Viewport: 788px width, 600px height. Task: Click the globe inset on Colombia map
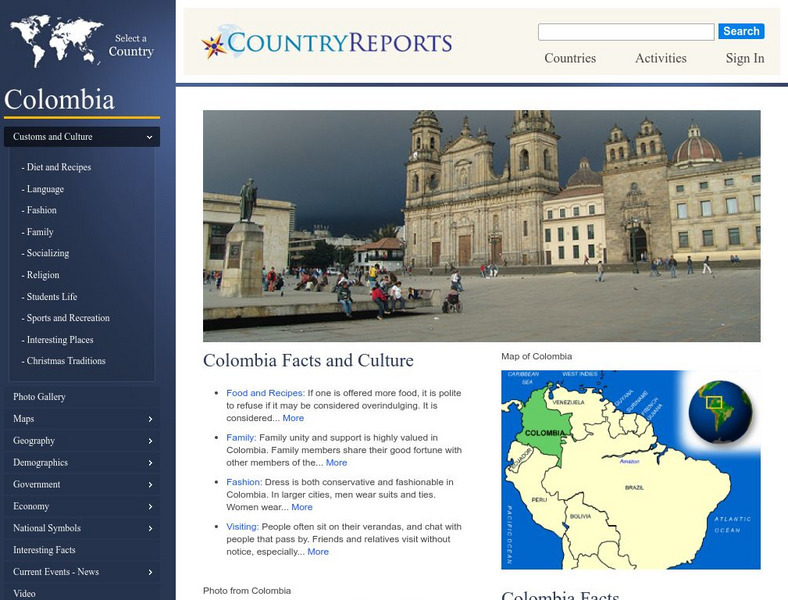(x=719, y=411)
